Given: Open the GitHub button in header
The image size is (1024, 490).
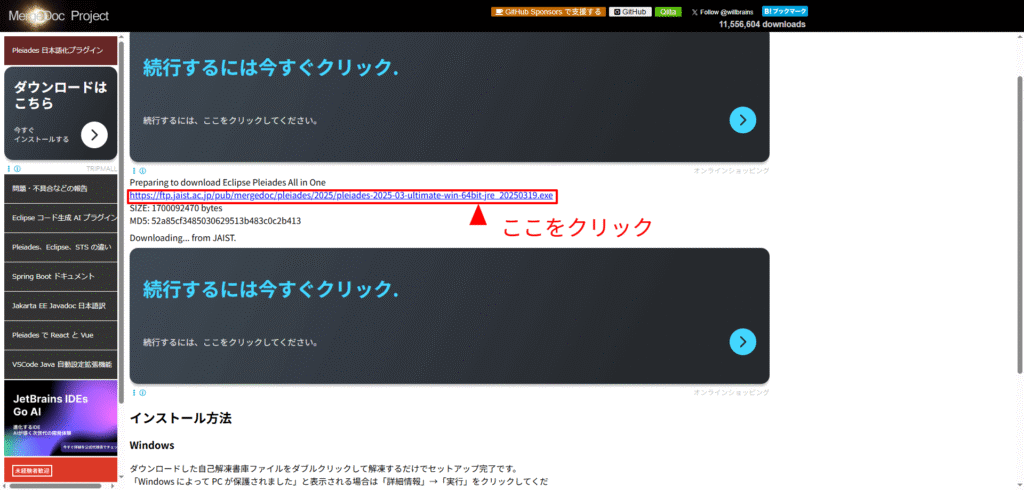Looking at the screenshot, I should (x=632, y=12).
